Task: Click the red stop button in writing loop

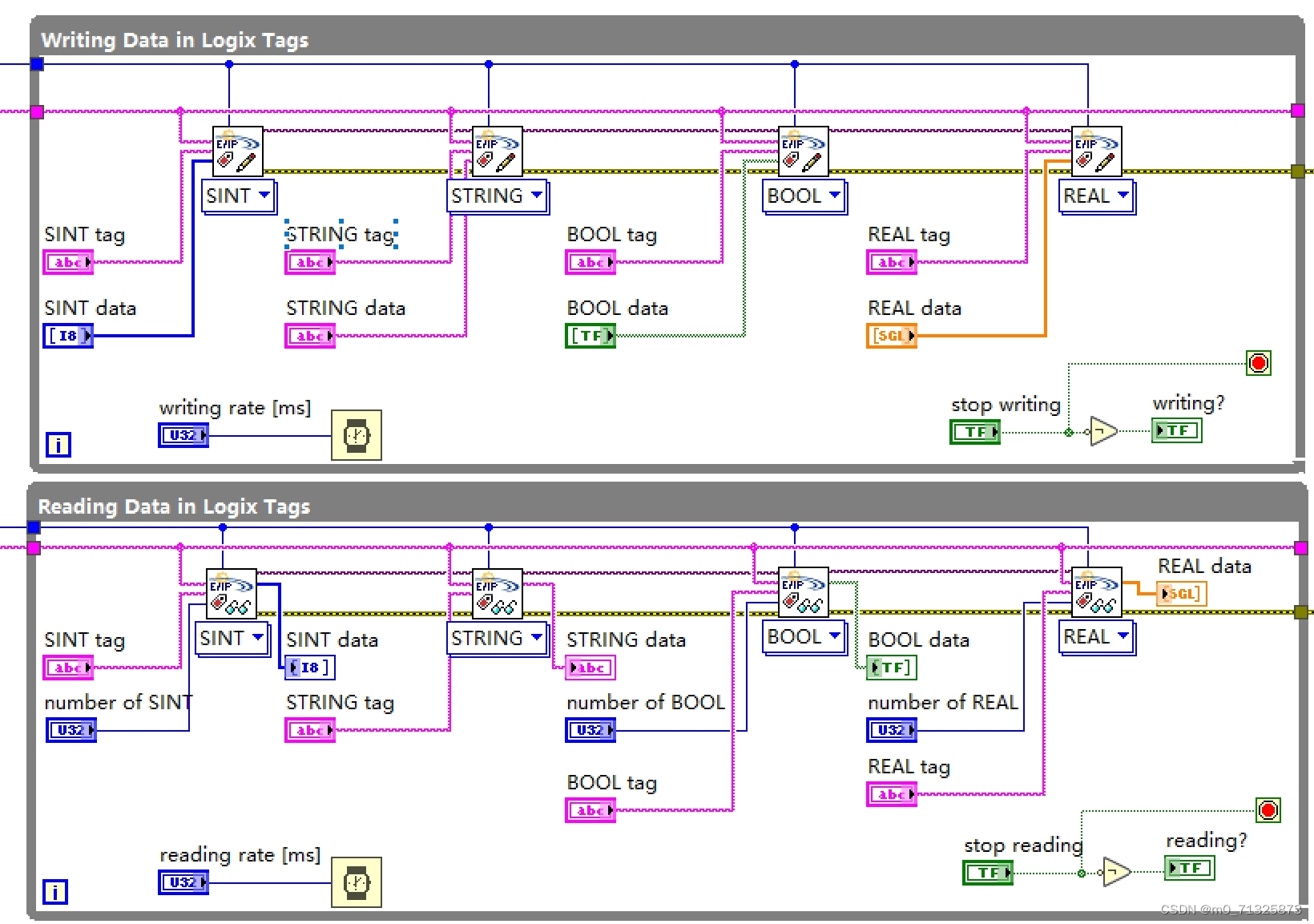Action: [1260, 362]
